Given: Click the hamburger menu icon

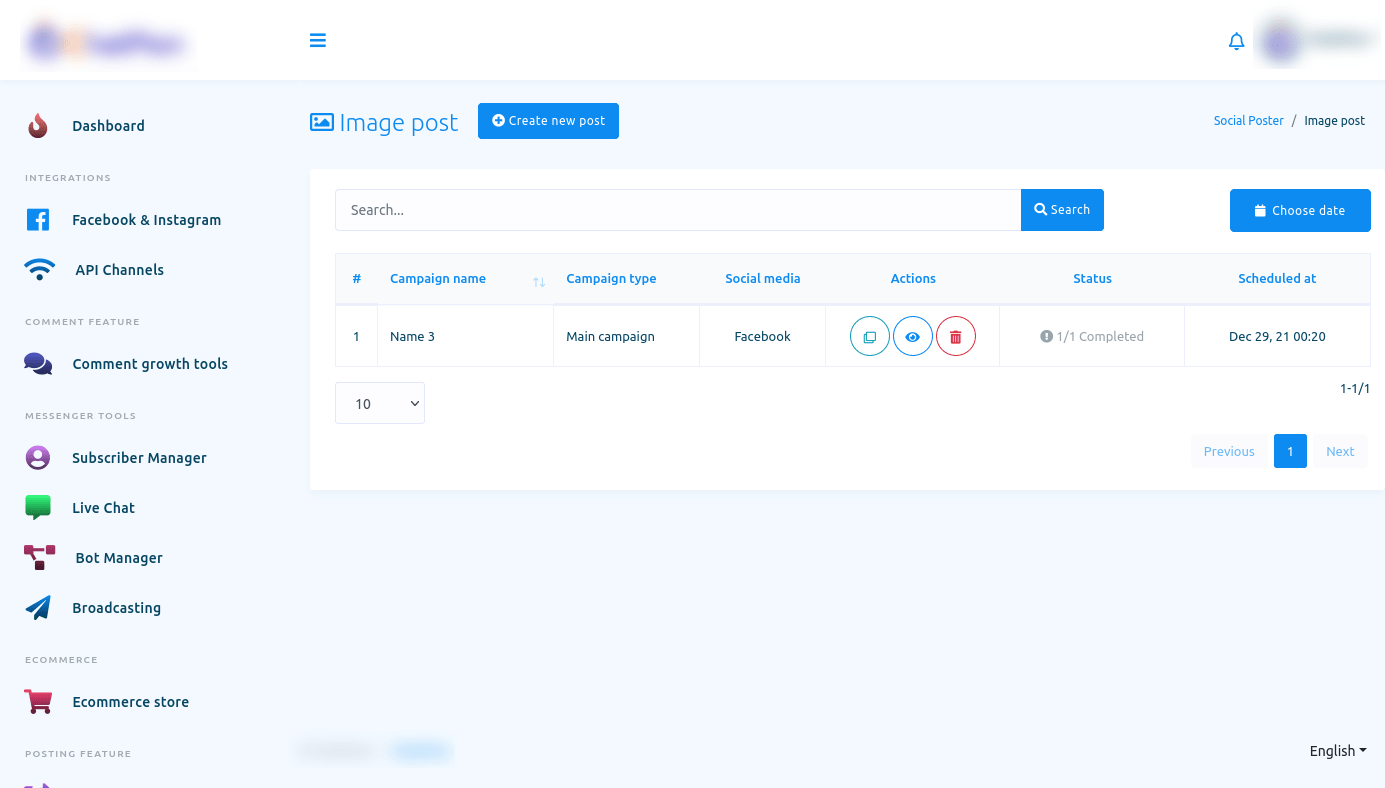Looking at the screenshot, I should coord(318,41).
